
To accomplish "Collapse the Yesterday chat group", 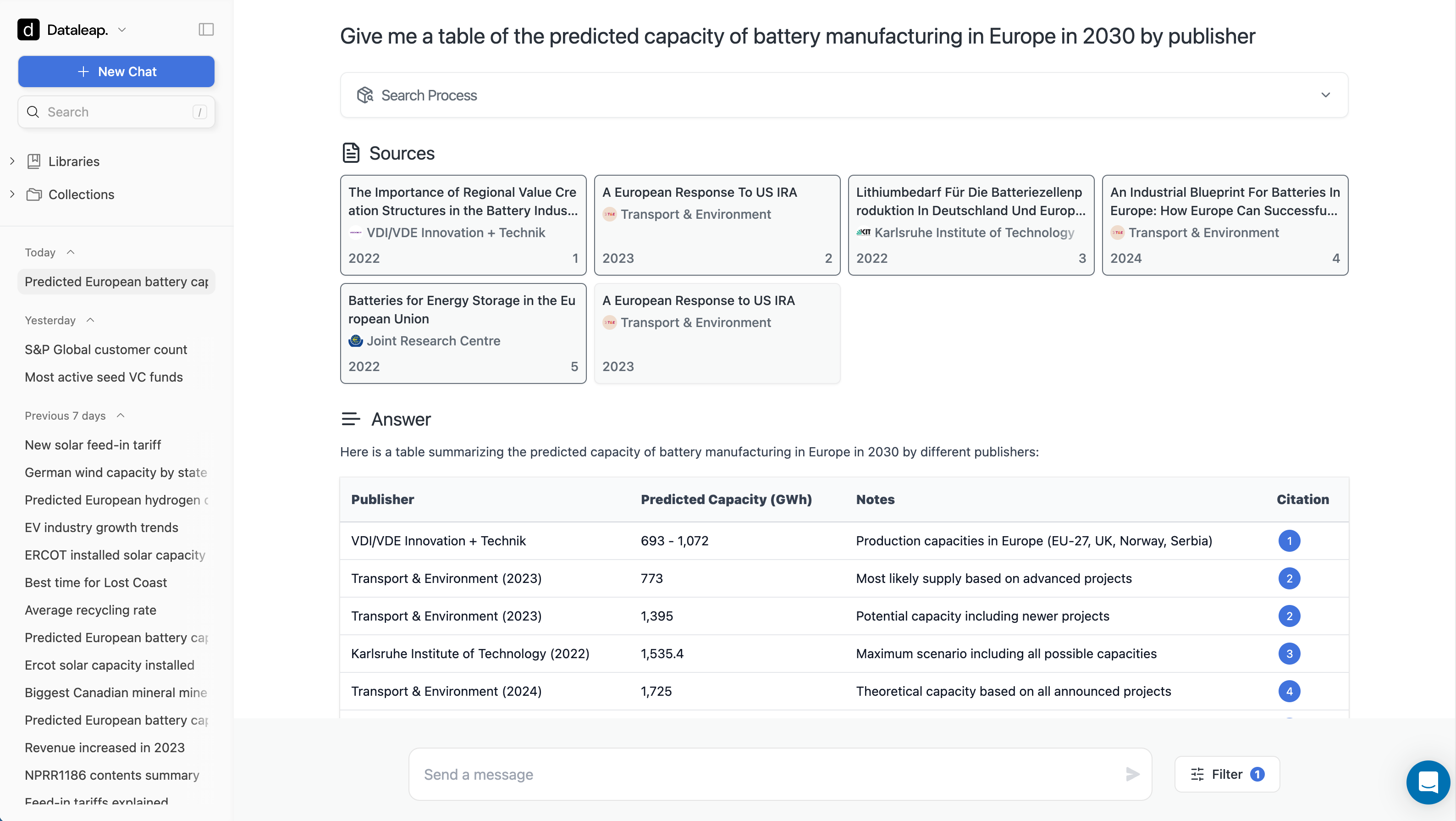I will point(90,320).
